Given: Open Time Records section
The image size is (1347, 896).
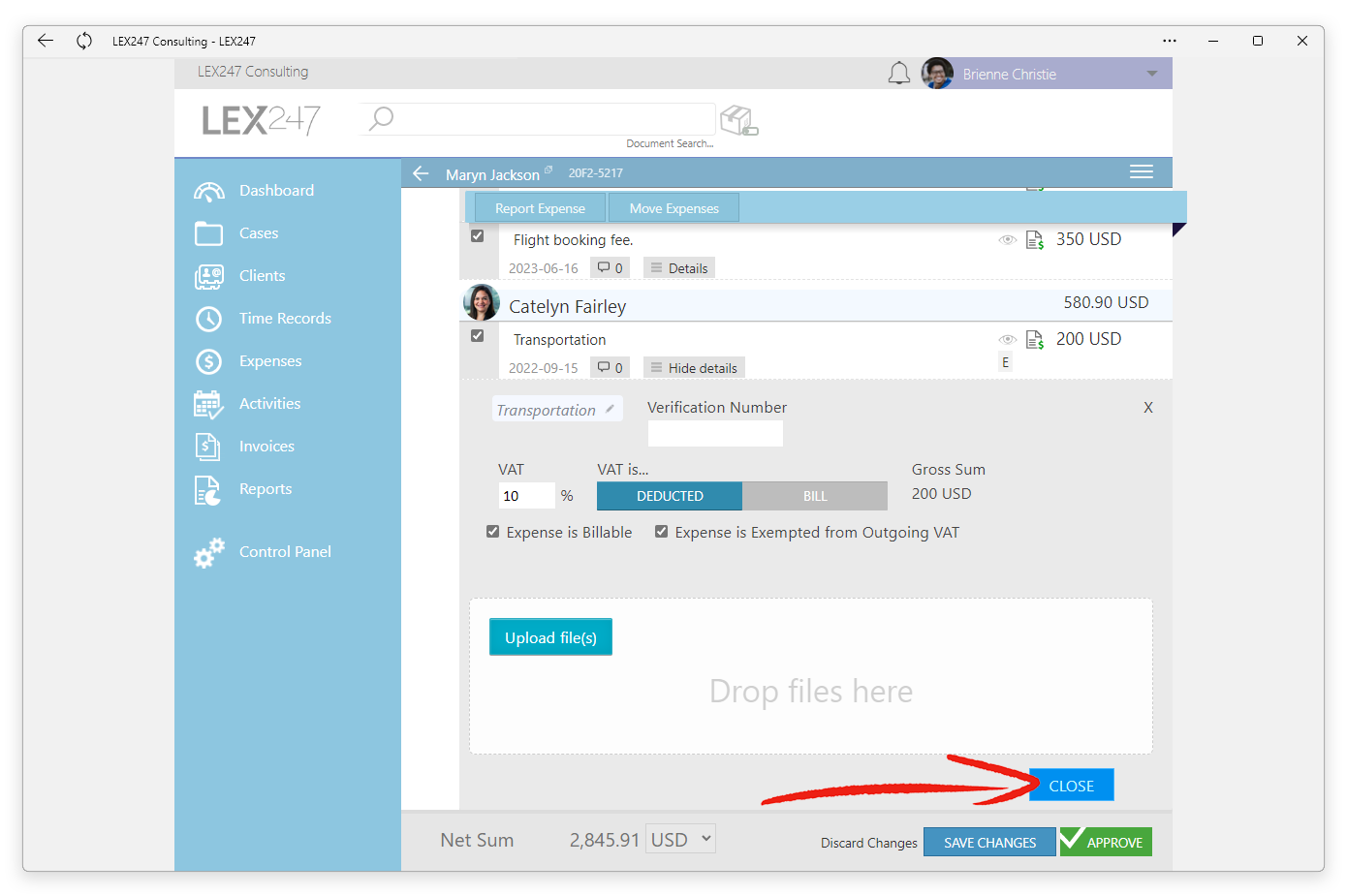Looking at the screenshot, I should [285, 319].
